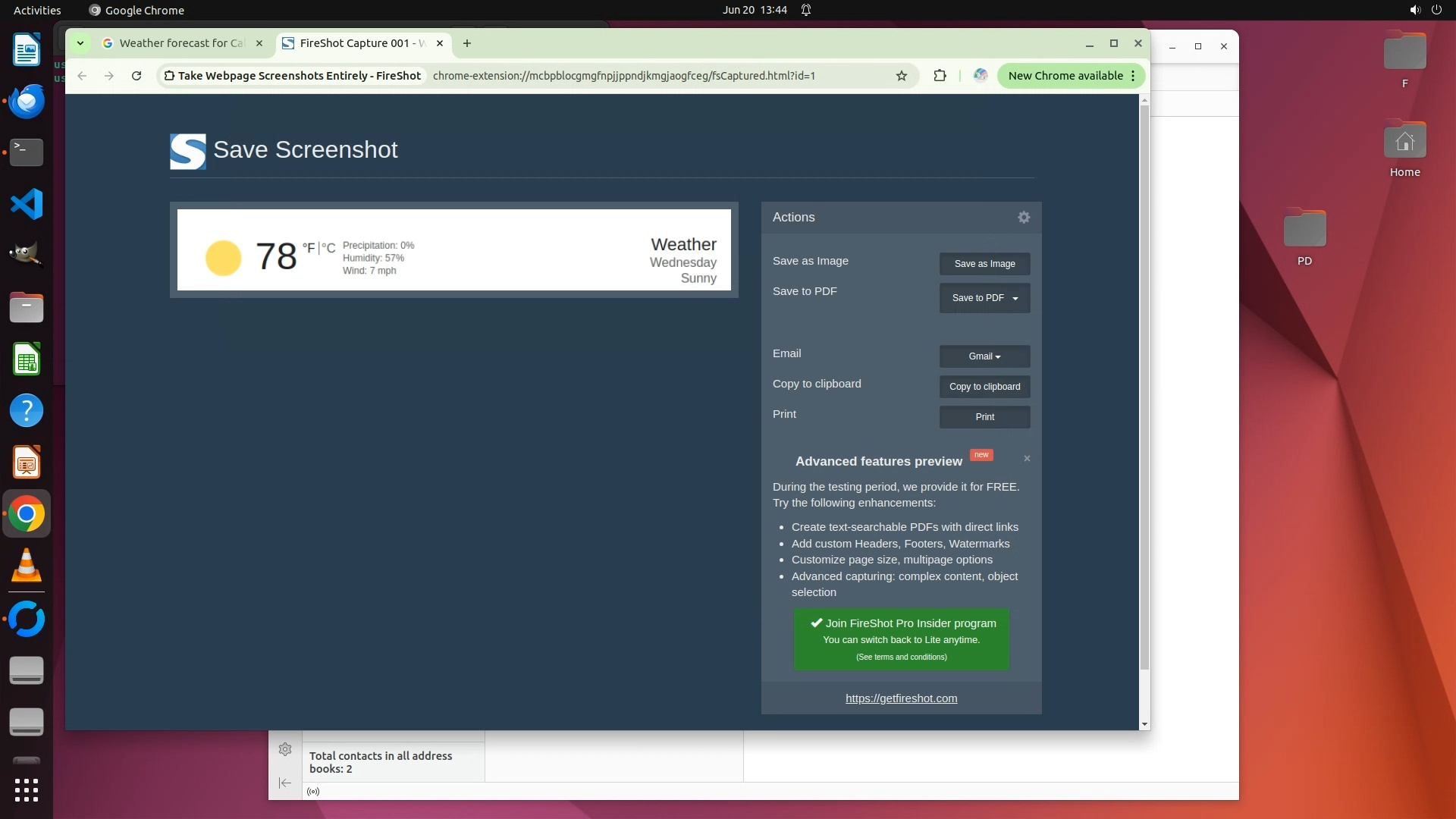Dismiss Advanced features preview panel
The image size is (1456, 819).
[x=1027, y=459]
